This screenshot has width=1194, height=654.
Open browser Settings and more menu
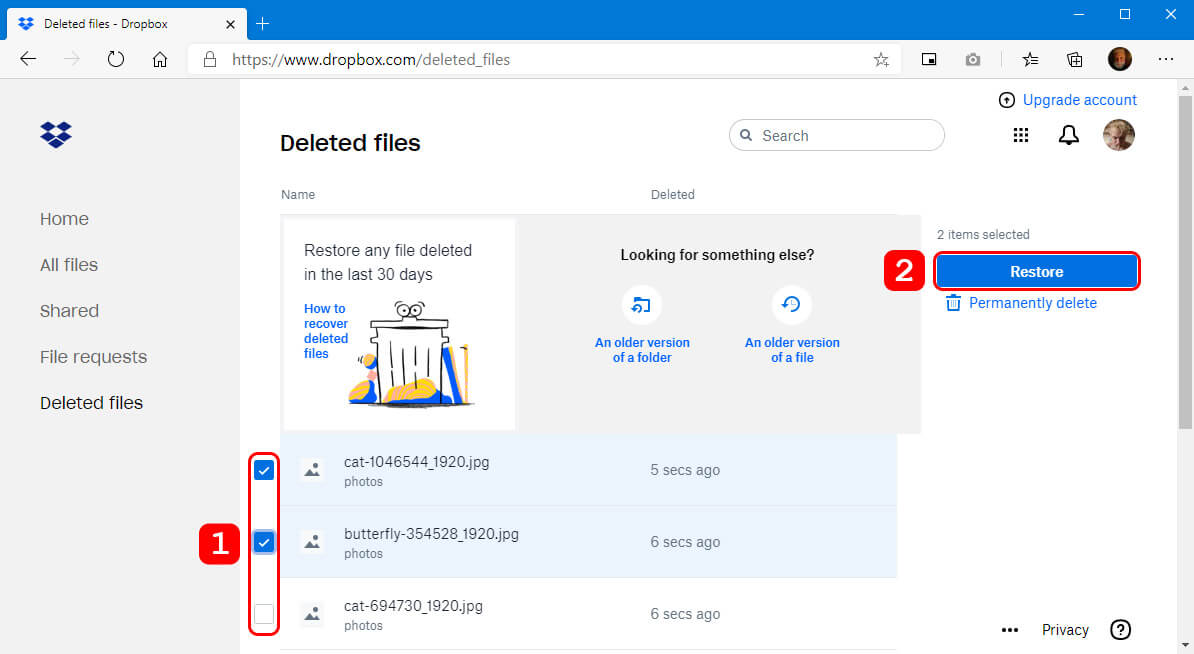1165,60
